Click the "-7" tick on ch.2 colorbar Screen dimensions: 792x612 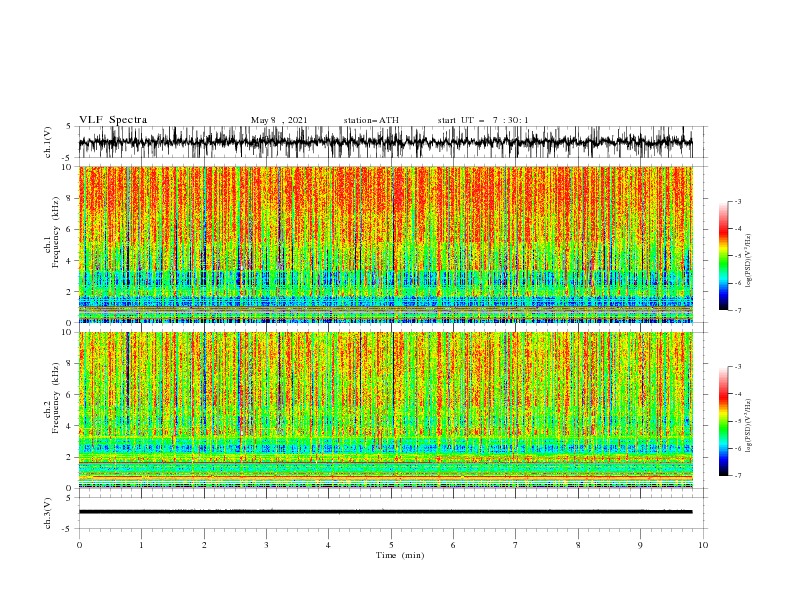pyautogui.click(x=737, y=476)
